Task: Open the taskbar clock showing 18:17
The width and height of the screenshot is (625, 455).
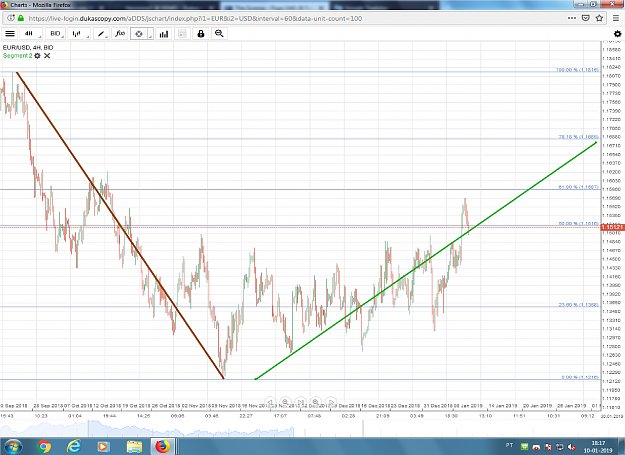Action: [x=598, y=447]
